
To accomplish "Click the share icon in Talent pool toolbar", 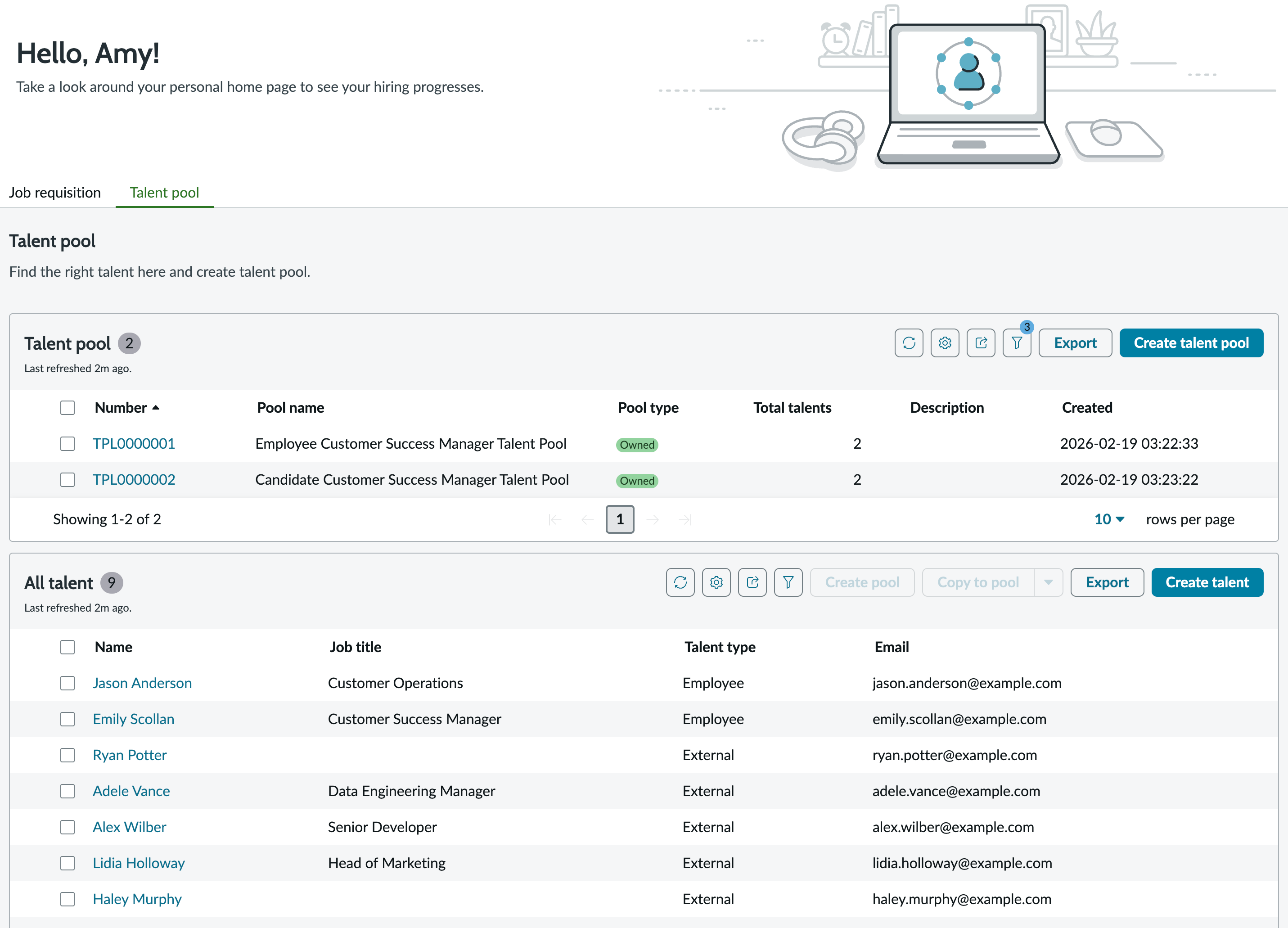I will pos(981,343).
